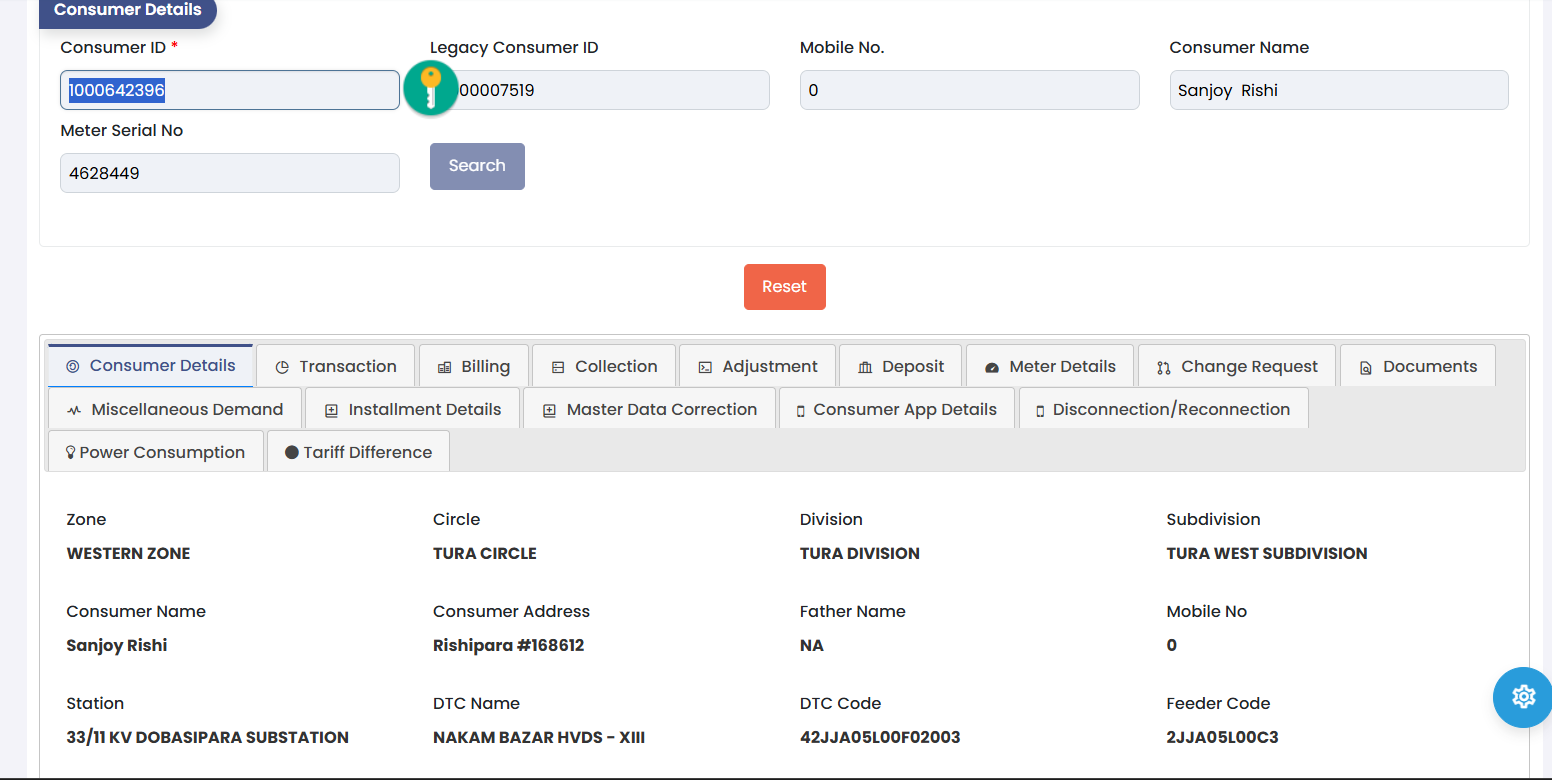1552x780 pixels.
Task: Click the DTC code 42JJA05L00F02003
Action: coord(880,737)
